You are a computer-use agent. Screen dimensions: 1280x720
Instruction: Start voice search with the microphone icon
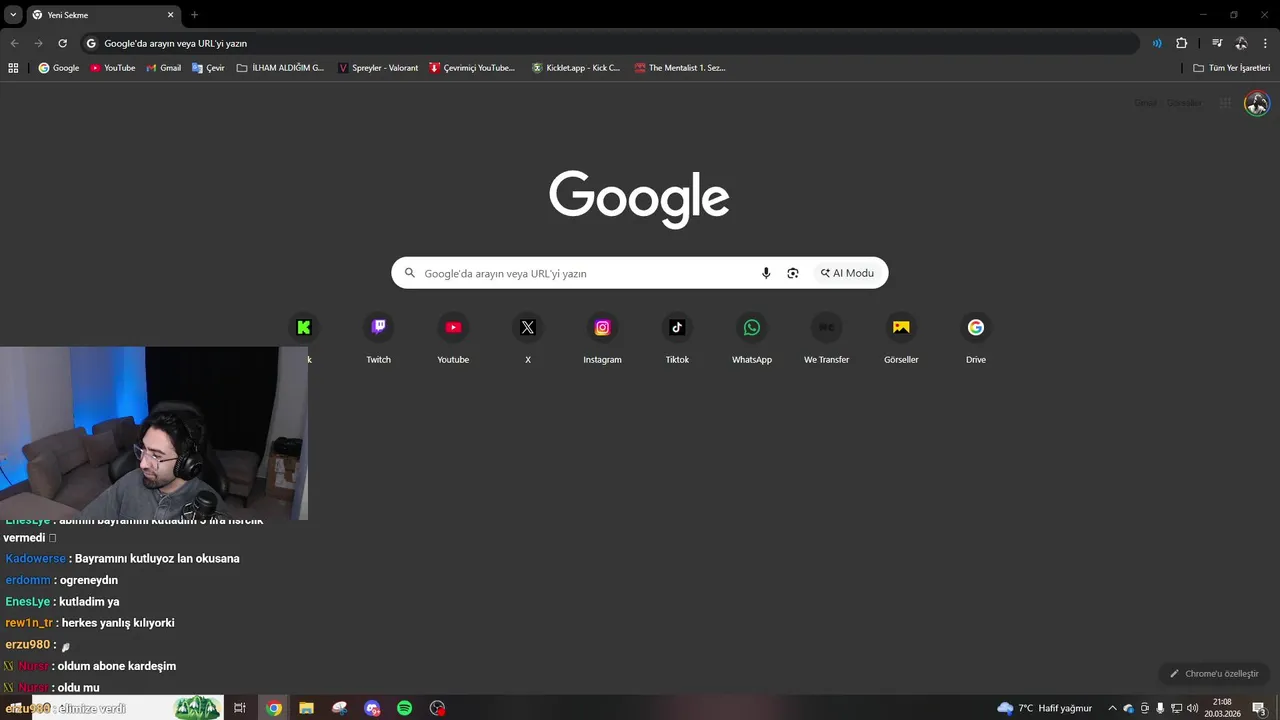point(766,273)
